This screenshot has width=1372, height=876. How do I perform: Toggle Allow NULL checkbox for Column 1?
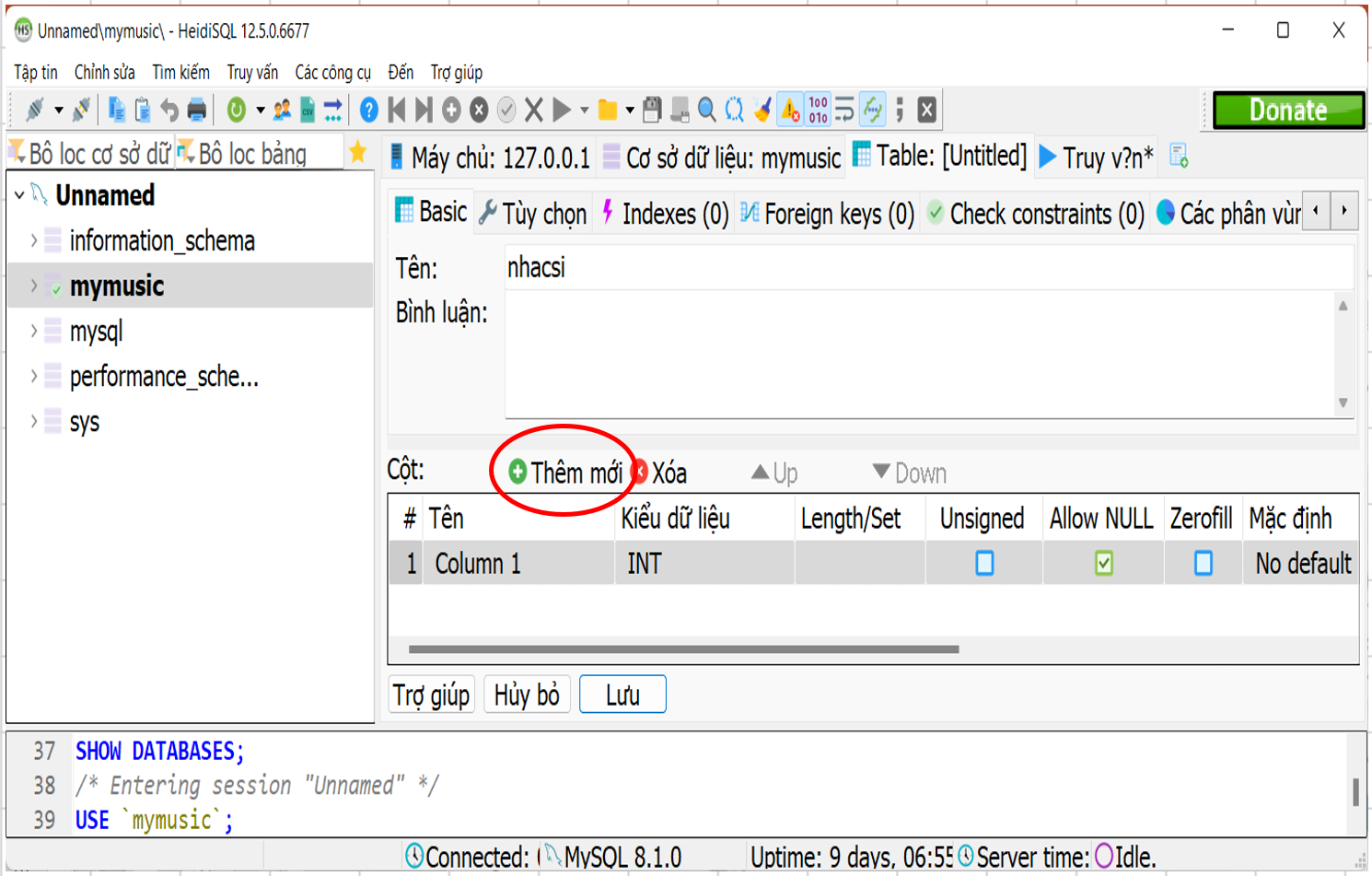coord(1104,563)
